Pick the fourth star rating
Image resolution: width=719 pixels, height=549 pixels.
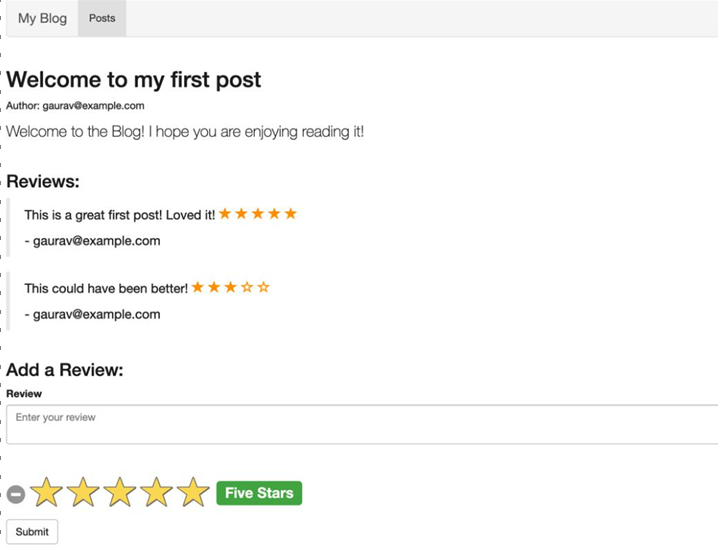coord(156,492)
